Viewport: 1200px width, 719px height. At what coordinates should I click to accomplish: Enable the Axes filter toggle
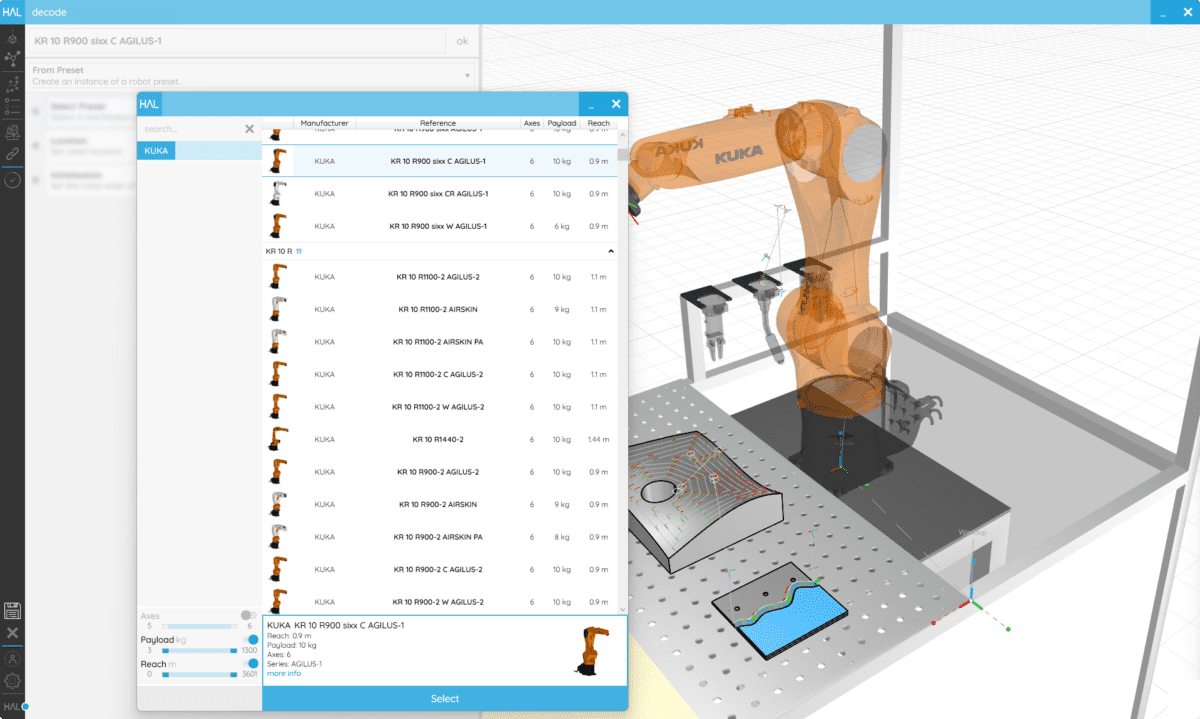coord(248,615)
